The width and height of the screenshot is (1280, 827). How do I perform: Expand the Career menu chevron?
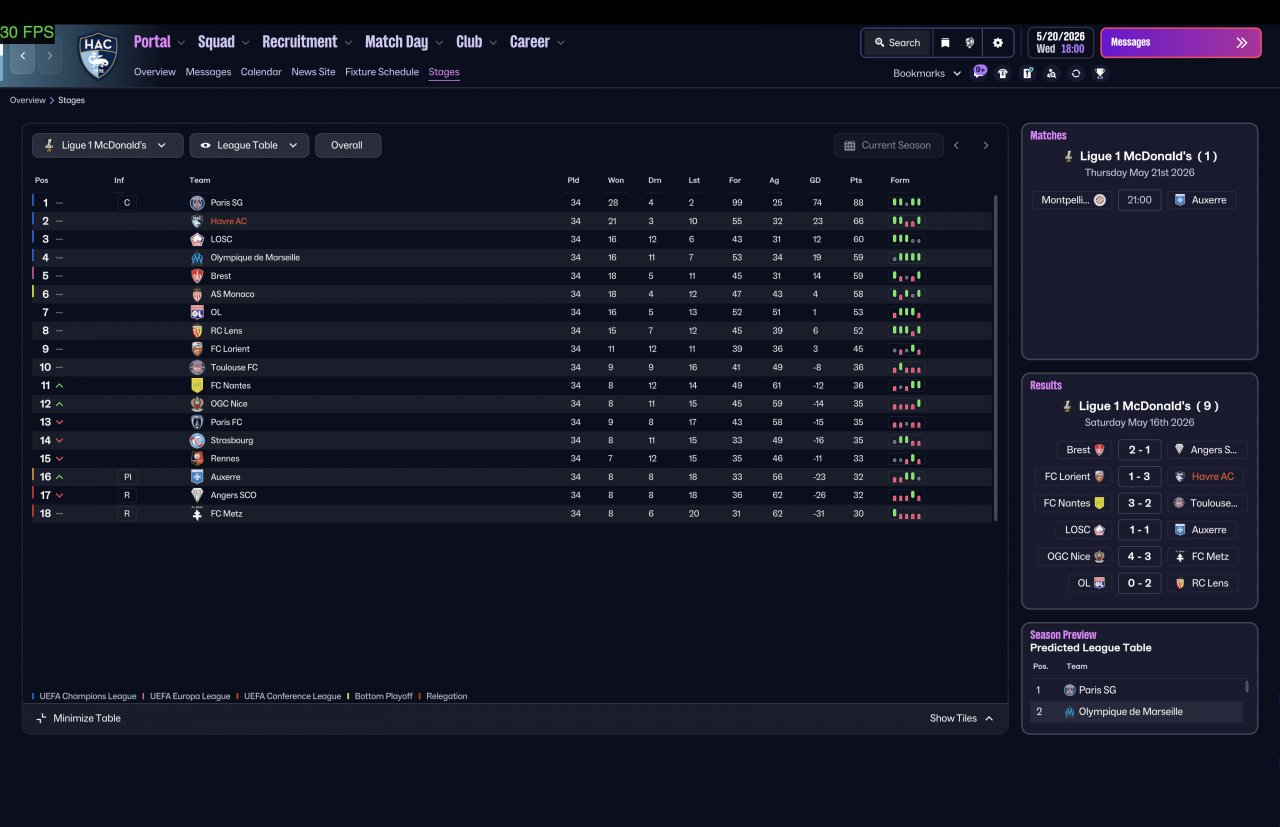(x=560, y=42)
